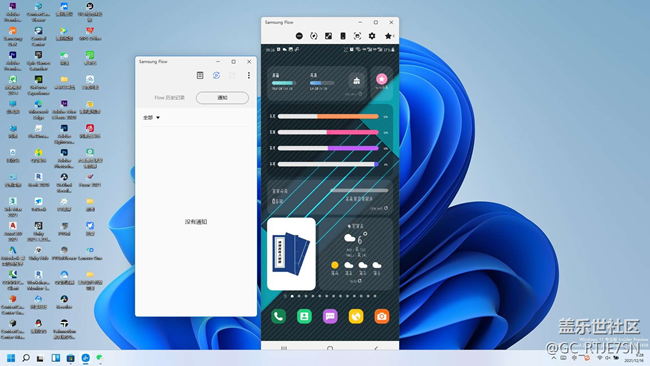The height and width of the screenshot is (366, 650).
Task: Open the purple Messages app in dock
Action: pyautogui.click(x=330, y=316)
